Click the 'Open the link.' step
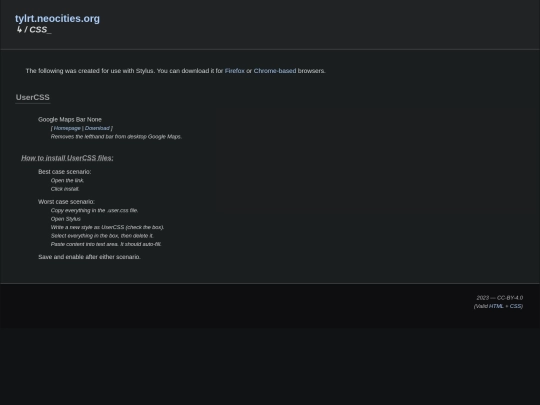Screen dimensions: 540x405 click(x=67, y=180)
